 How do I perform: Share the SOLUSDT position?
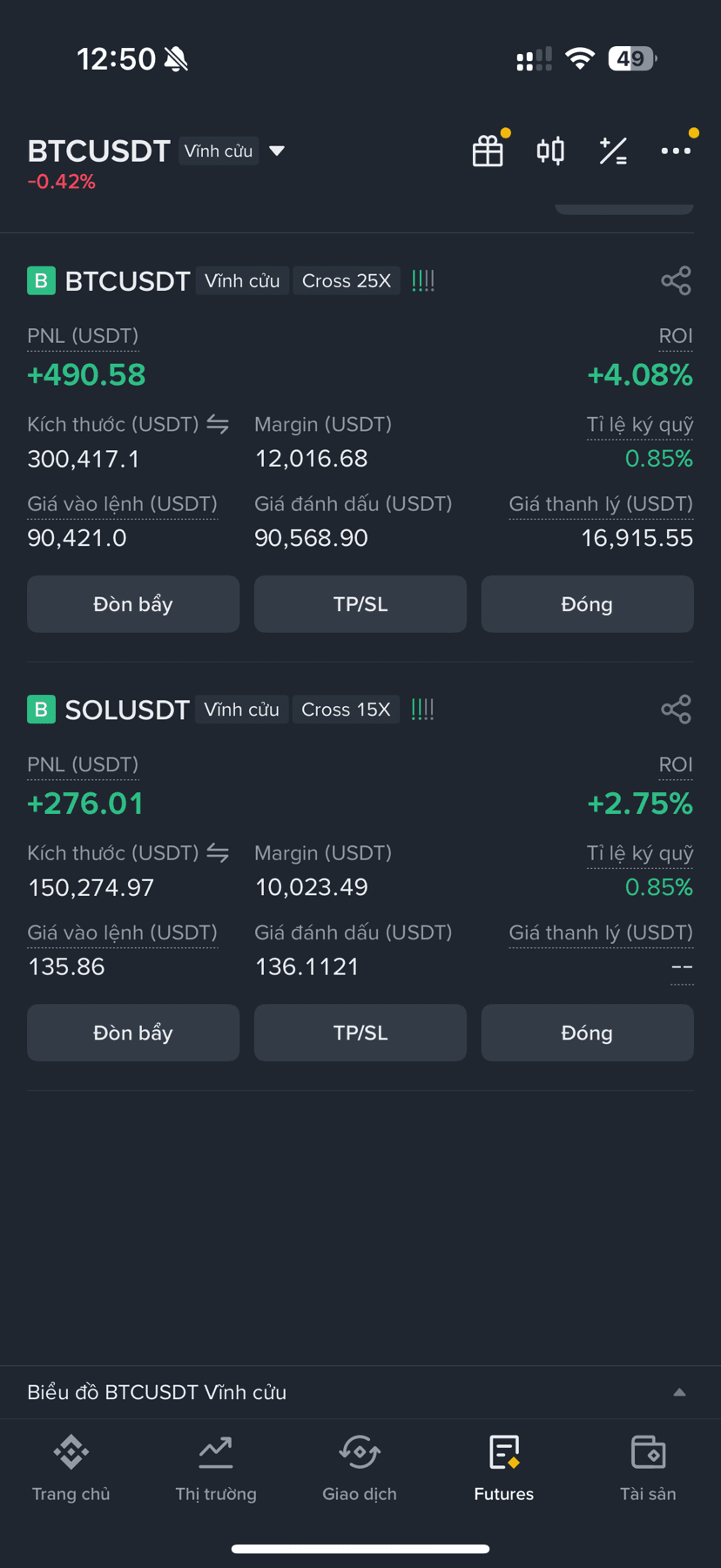(676, 709)
